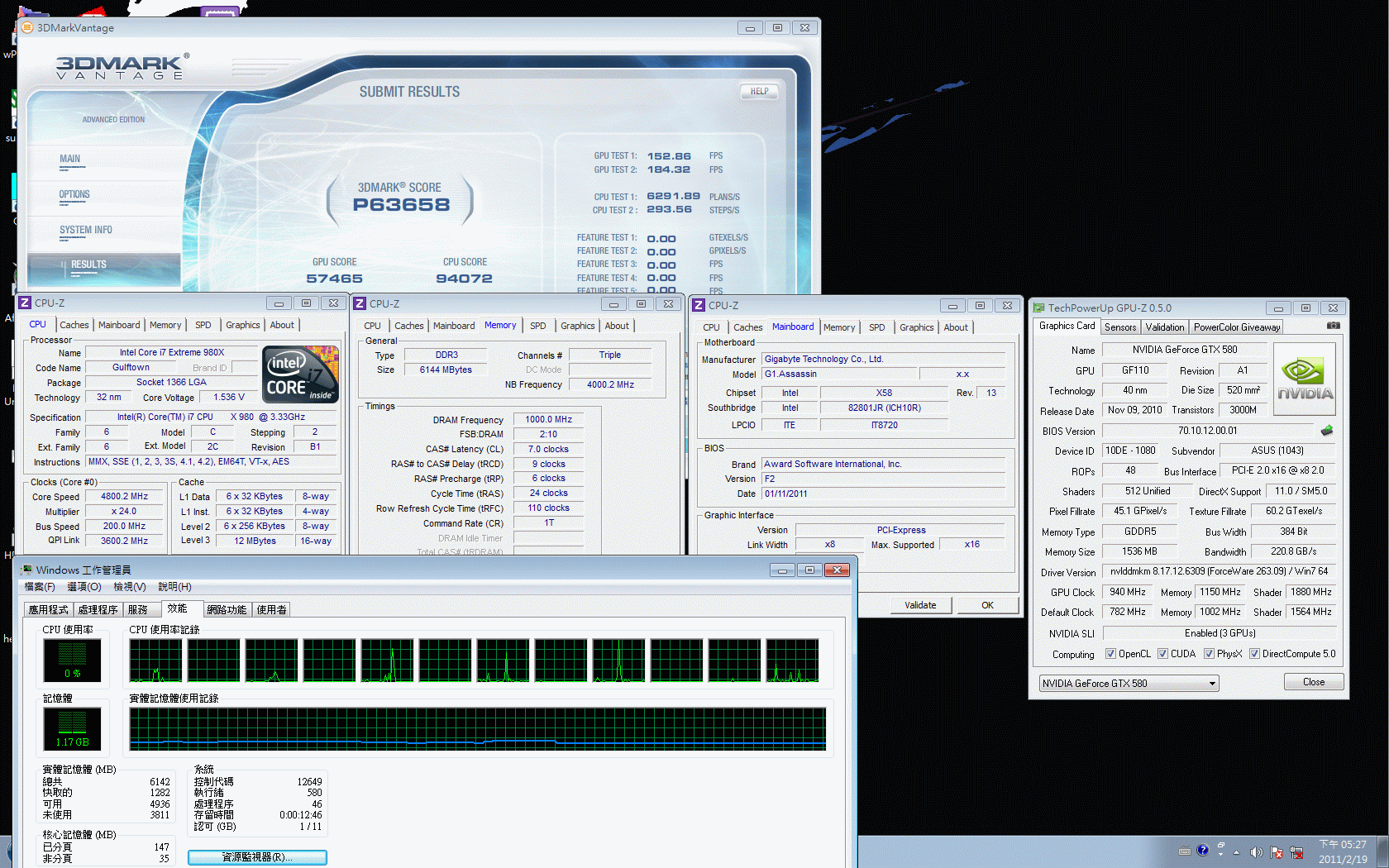The height and width of the screenshot is (868, 1389).
Task: Click the GPU-Z BIOS save chip icon
Action: click(x=1327, y=431)
